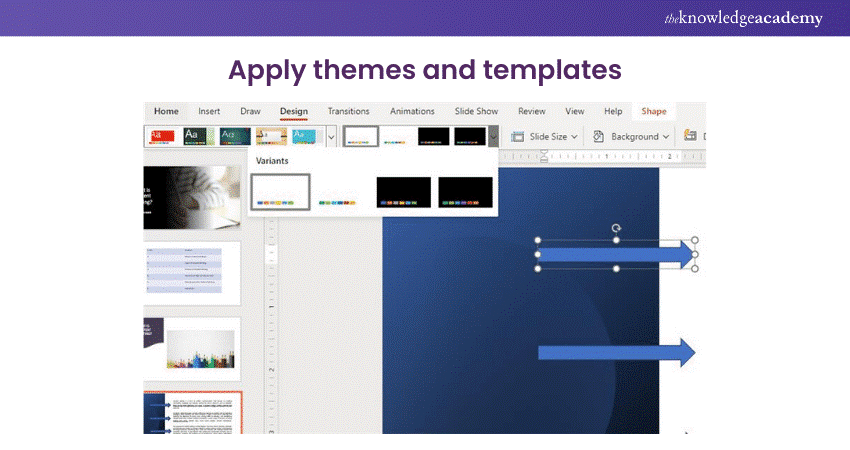
Task: Expand the themes gallery dropdown arrow
Action: pos(331,136)
